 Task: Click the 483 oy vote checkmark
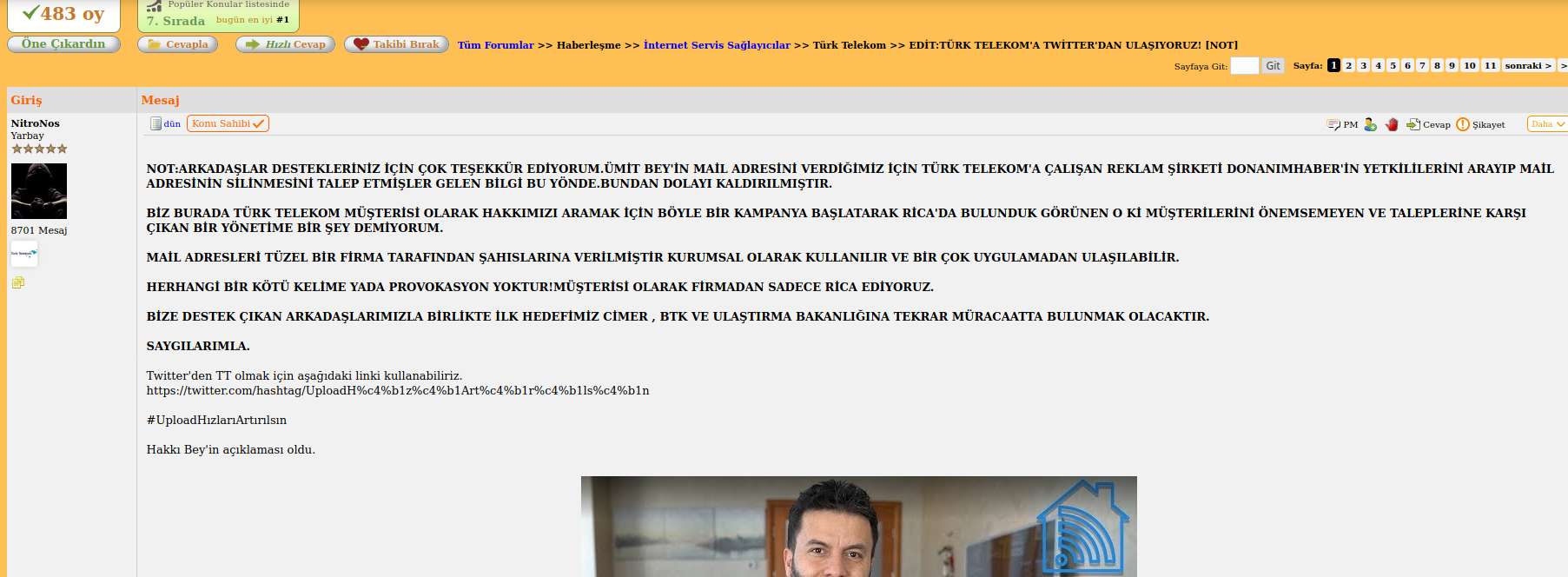coord(30,12)
